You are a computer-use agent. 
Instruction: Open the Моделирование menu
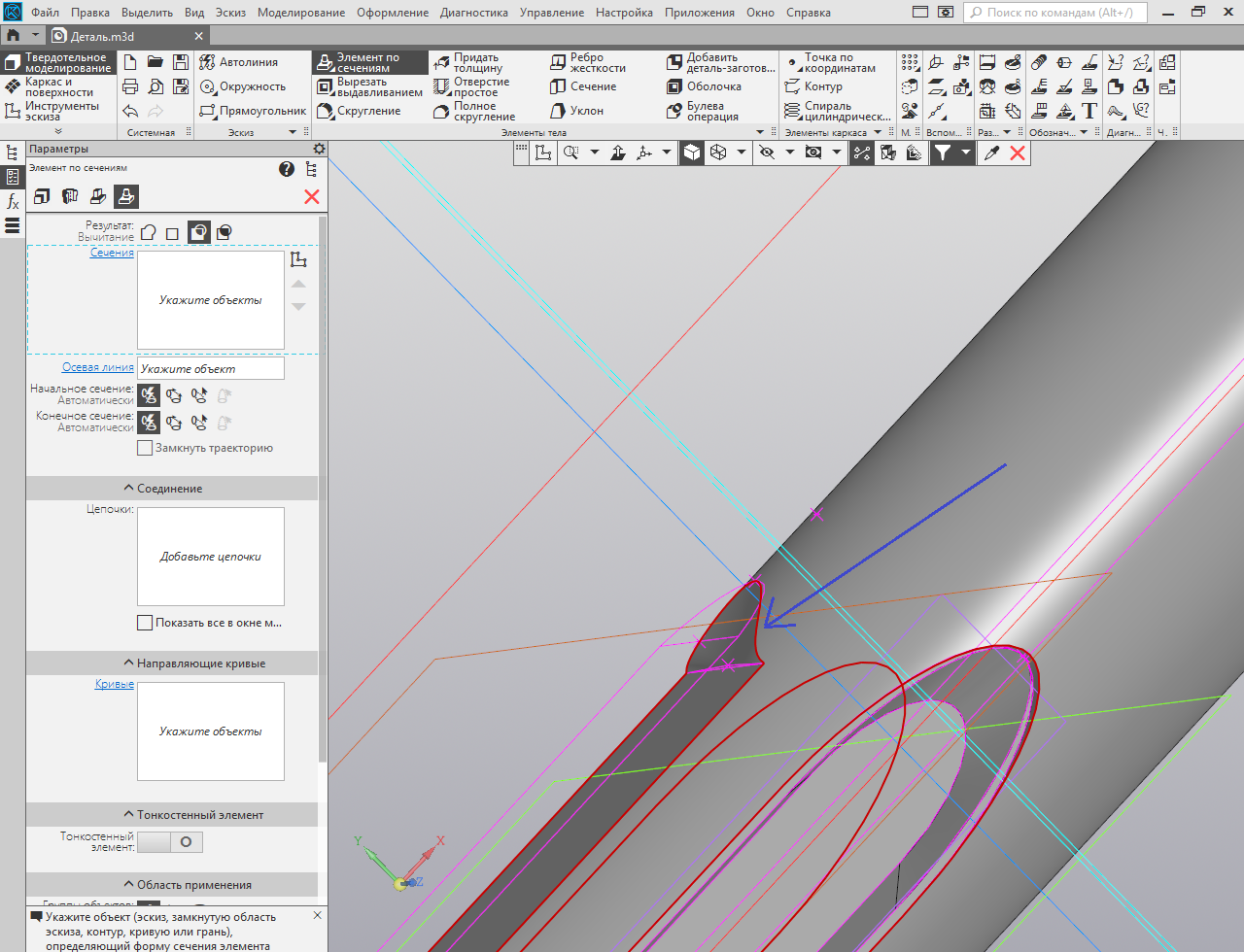click(300, 13)
